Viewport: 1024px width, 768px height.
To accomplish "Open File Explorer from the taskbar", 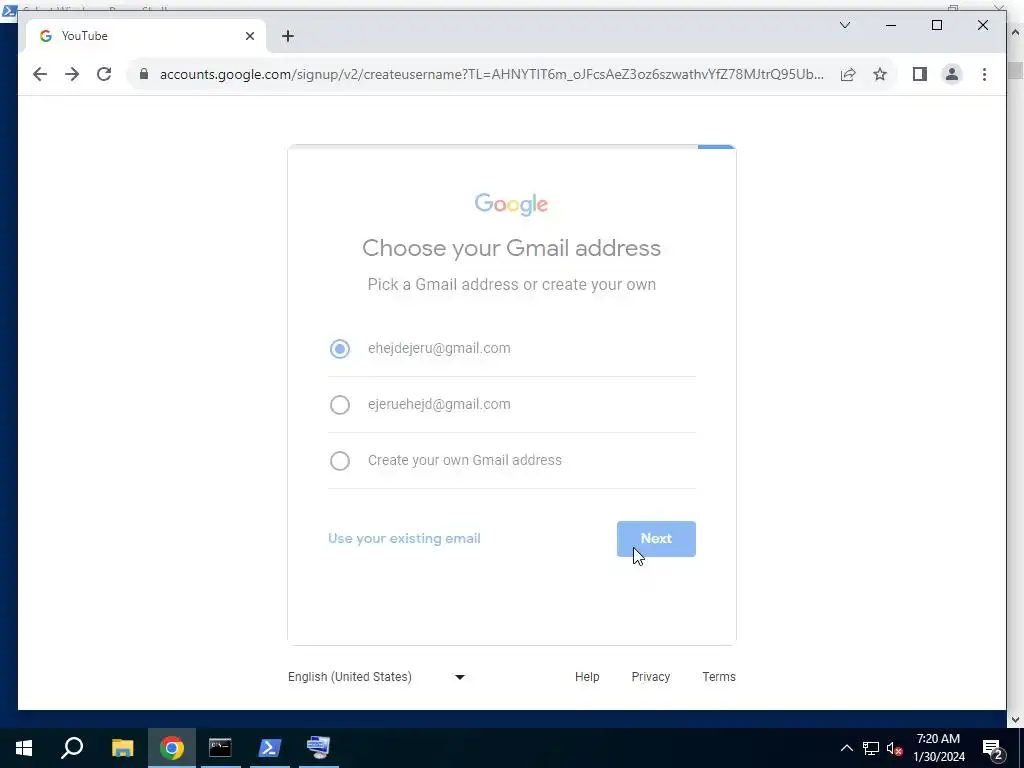I will coord(122,748).
